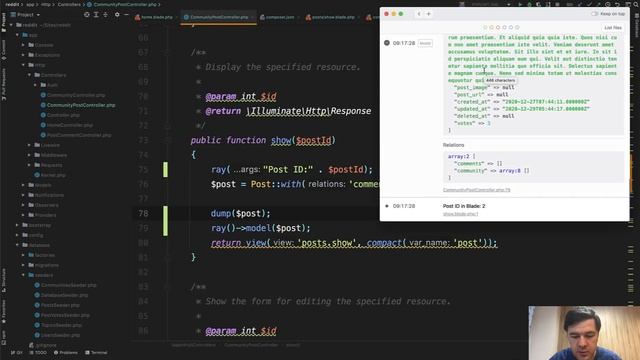The image size is (640, 360).
Task: Open Project panel gear options
Action: 117,15
